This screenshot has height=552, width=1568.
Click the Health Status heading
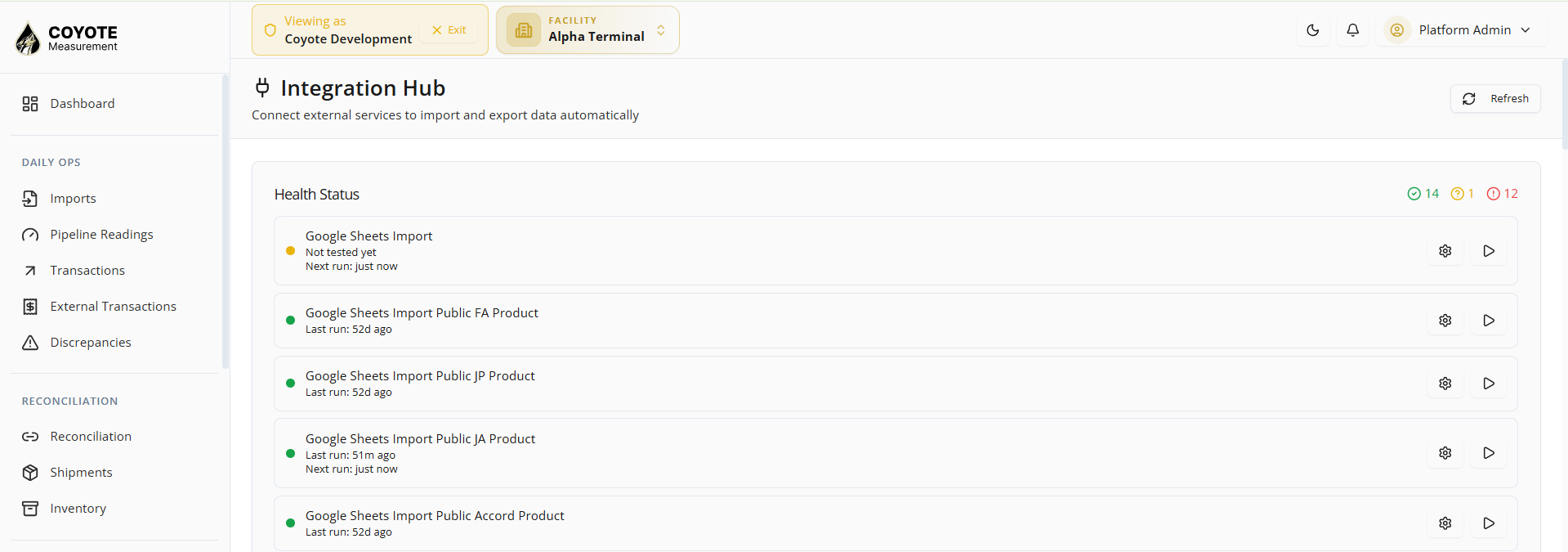point(317,195)
